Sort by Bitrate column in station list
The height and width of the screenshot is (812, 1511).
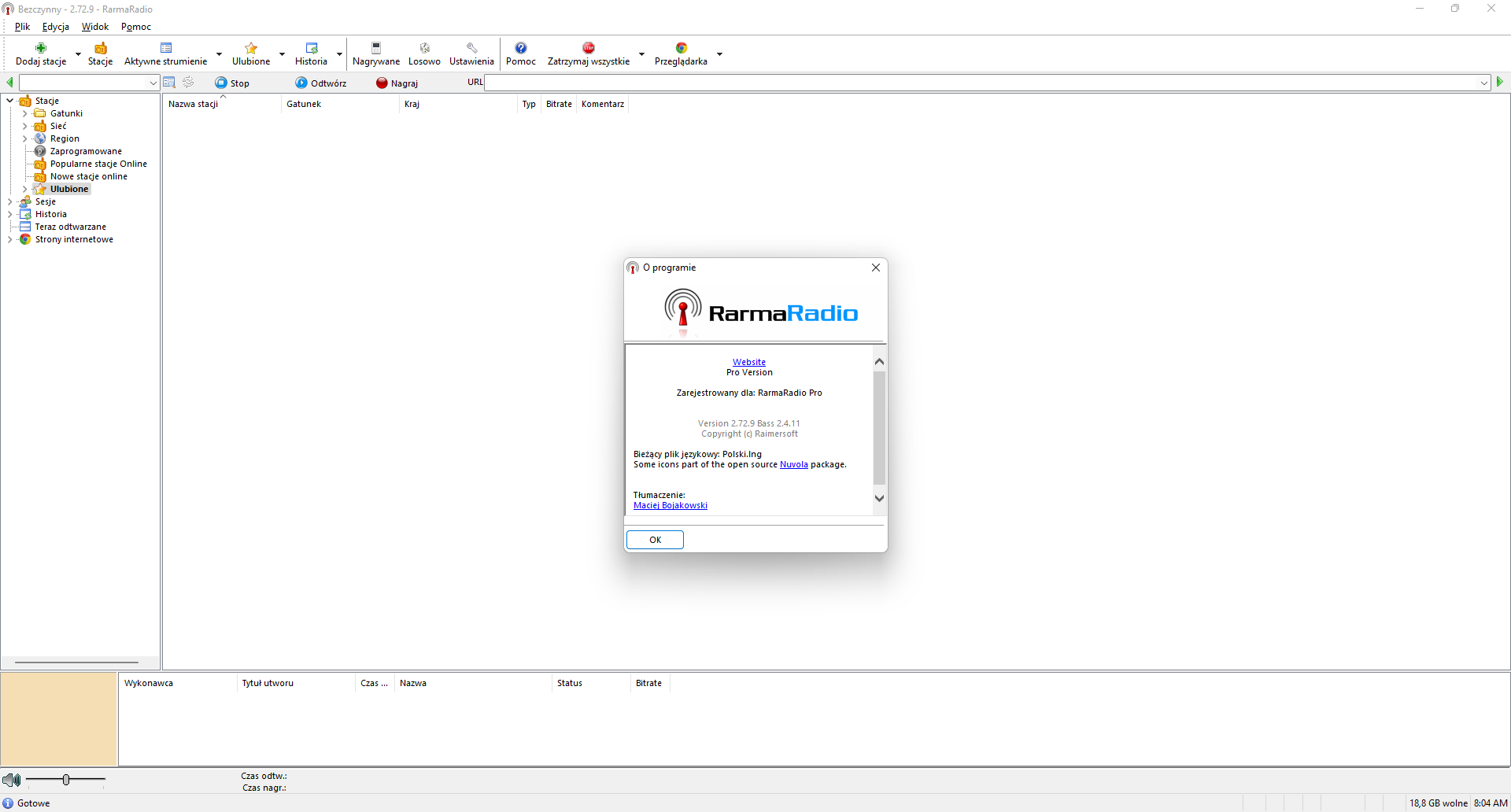tap(559, 104)
